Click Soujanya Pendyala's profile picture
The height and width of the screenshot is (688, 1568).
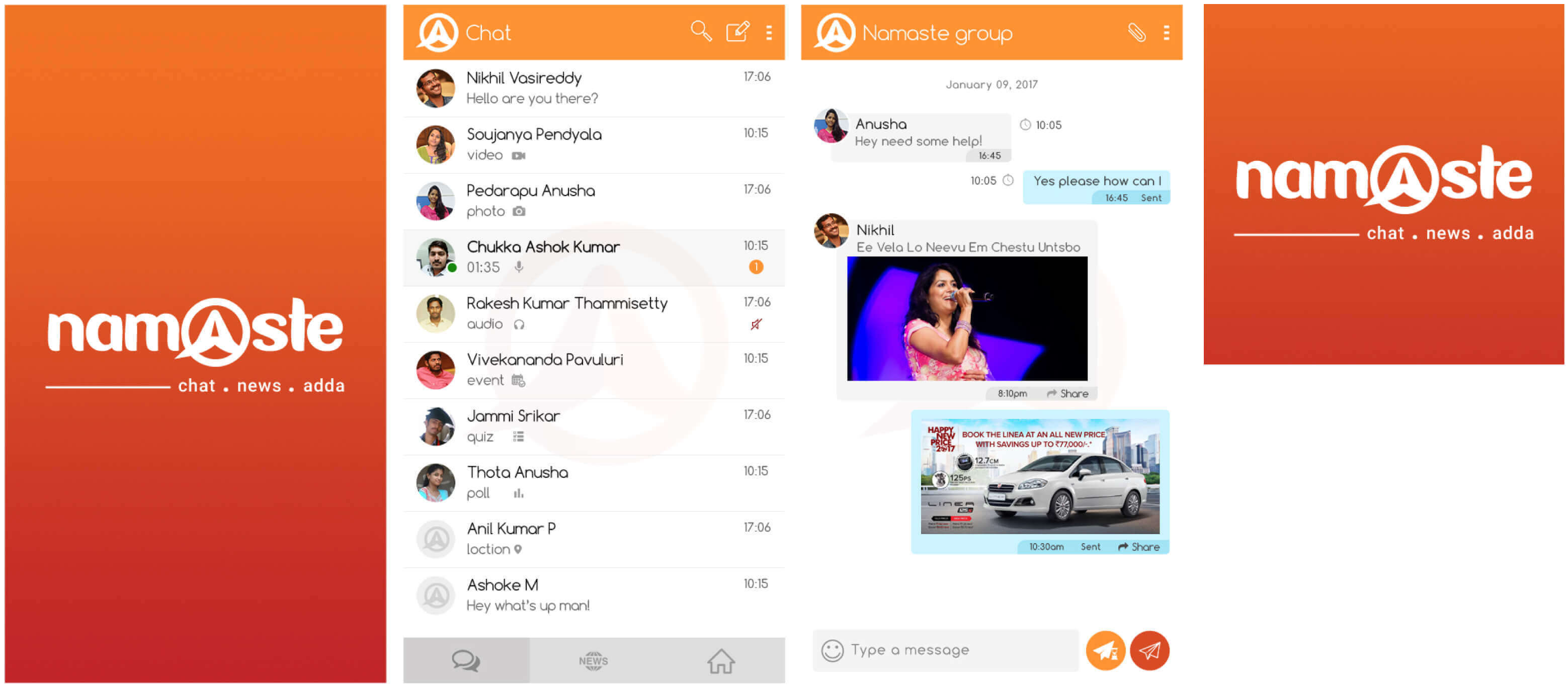(x=435, y=145)
